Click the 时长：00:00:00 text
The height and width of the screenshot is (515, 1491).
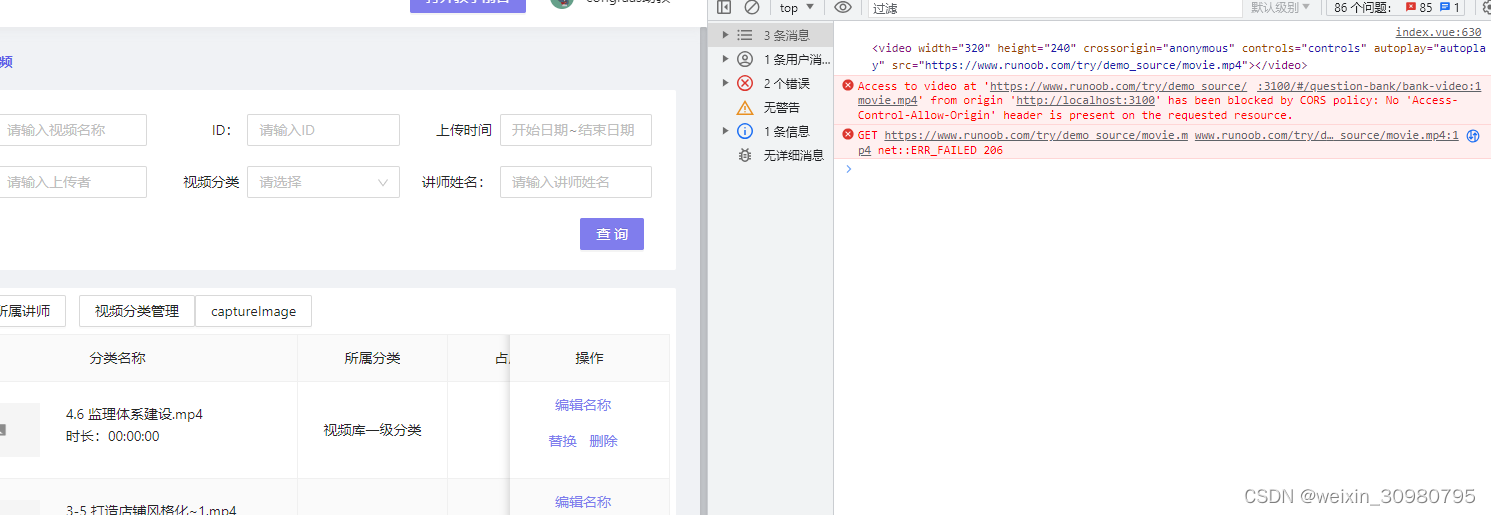[112, 436]
